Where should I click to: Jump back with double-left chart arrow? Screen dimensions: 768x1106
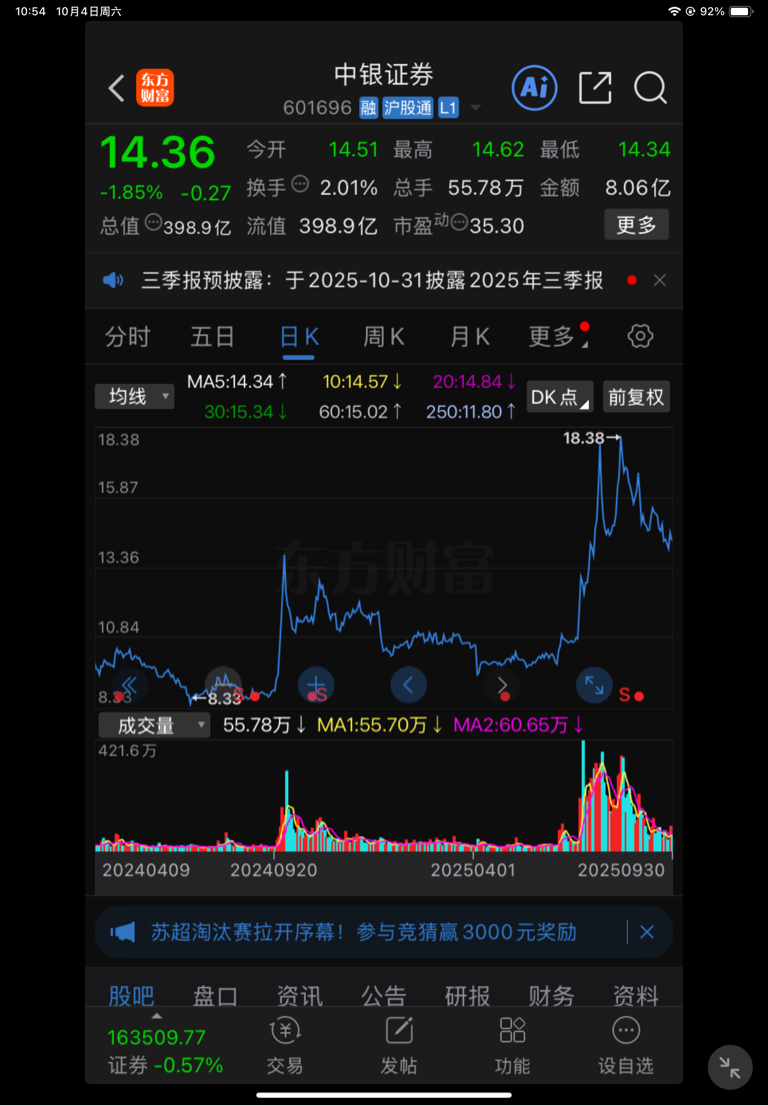point(129,684)
